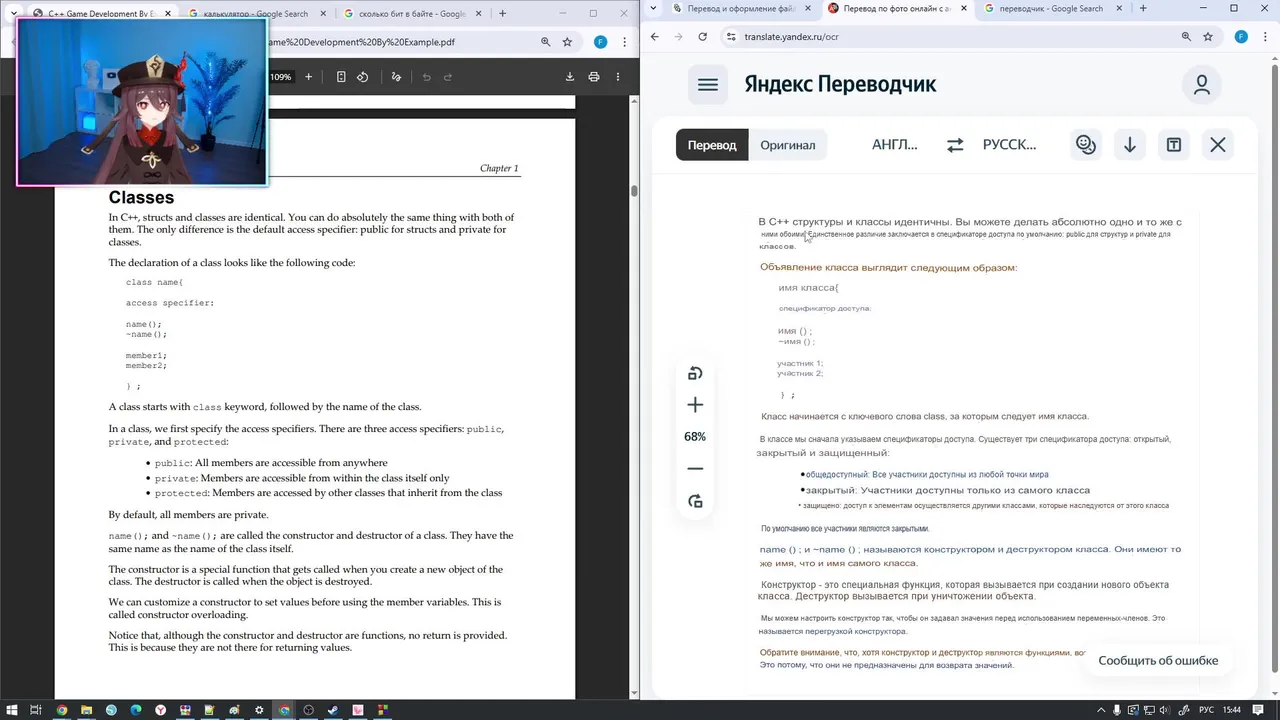Viewport: 1280px width, 720px height.
Task: Rotate the translated image
Action: coord(695,373)
